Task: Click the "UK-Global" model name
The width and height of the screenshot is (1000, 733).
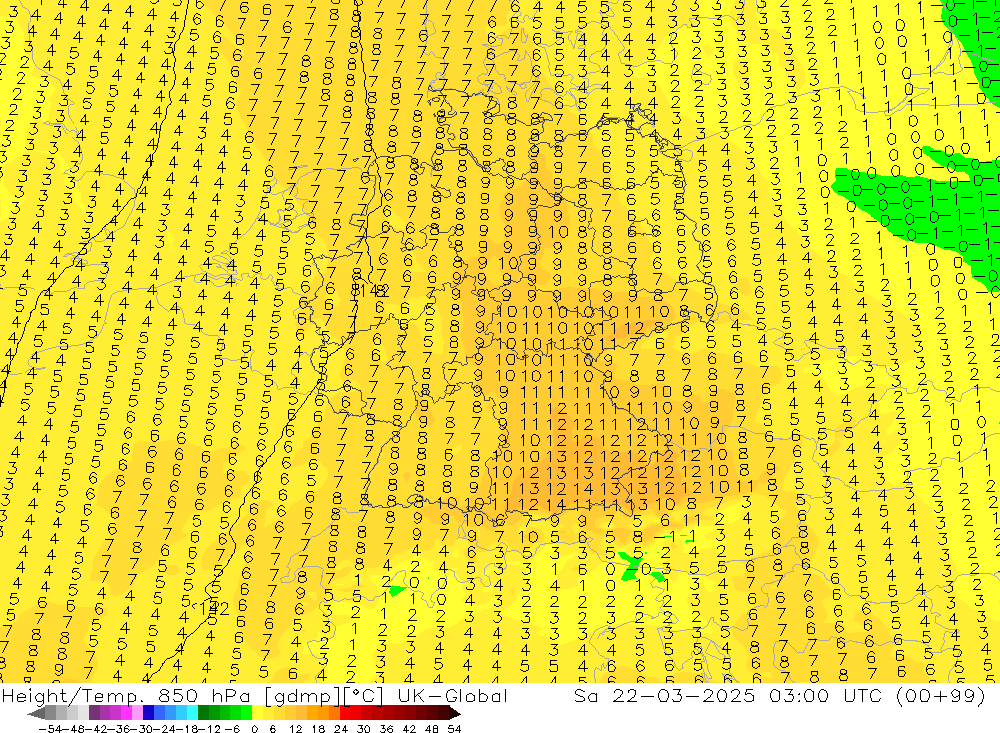Action: (x=452, y=696)
